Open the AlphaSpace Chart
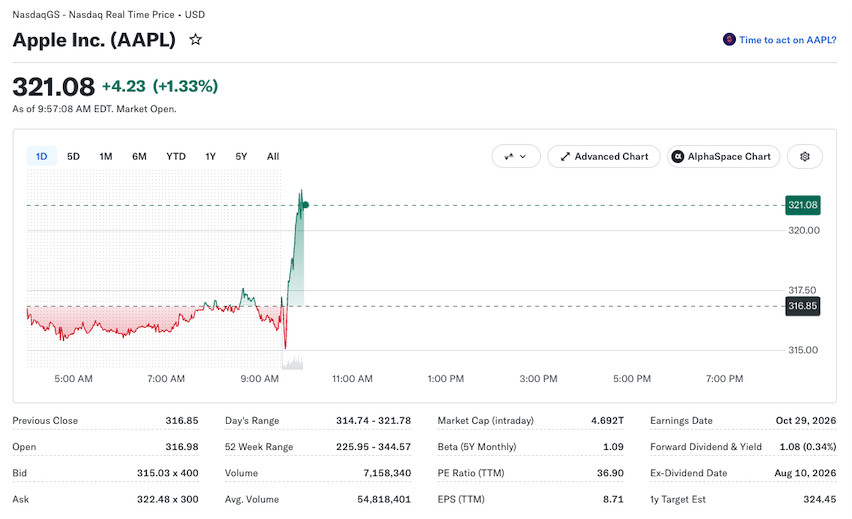This screenshot has height=519, width=852. coord(723,157)
